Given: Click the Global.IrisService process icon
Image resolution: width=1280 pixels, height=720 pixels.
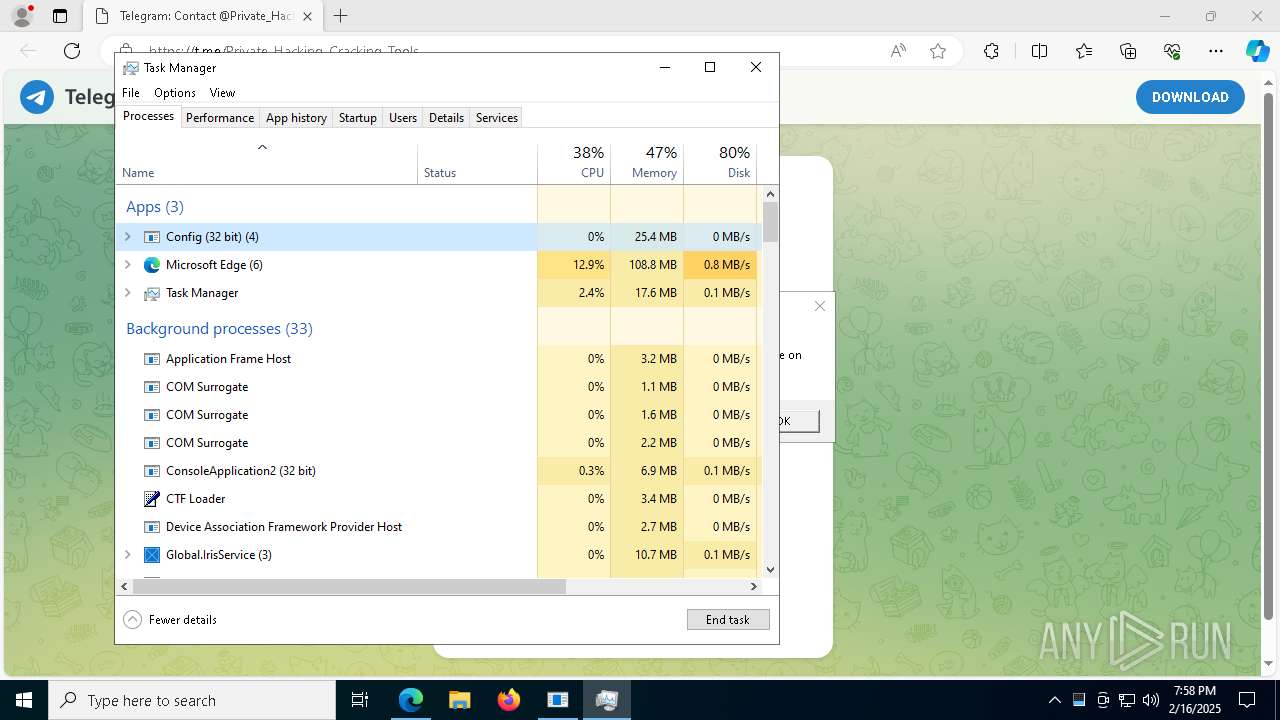Looking at the screenshot, I should [x=152, y=555].
